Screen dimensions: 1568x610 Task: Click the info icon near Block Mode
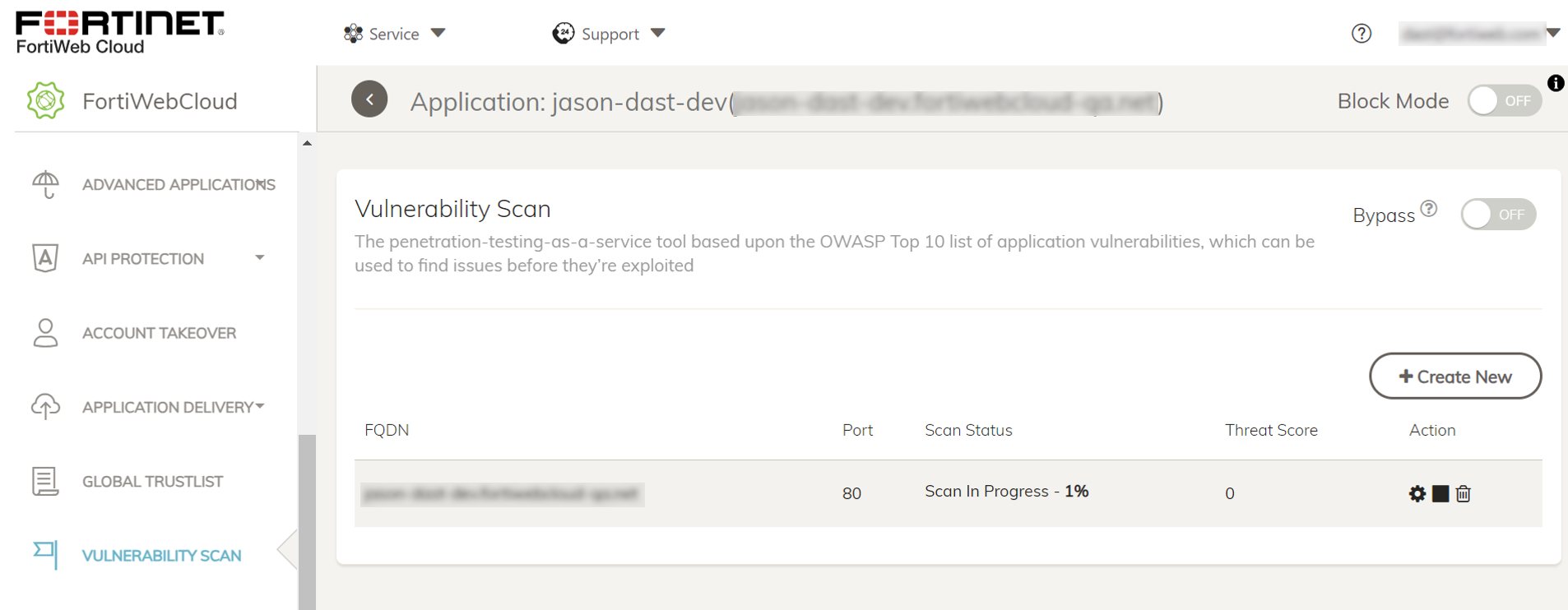1556,83
